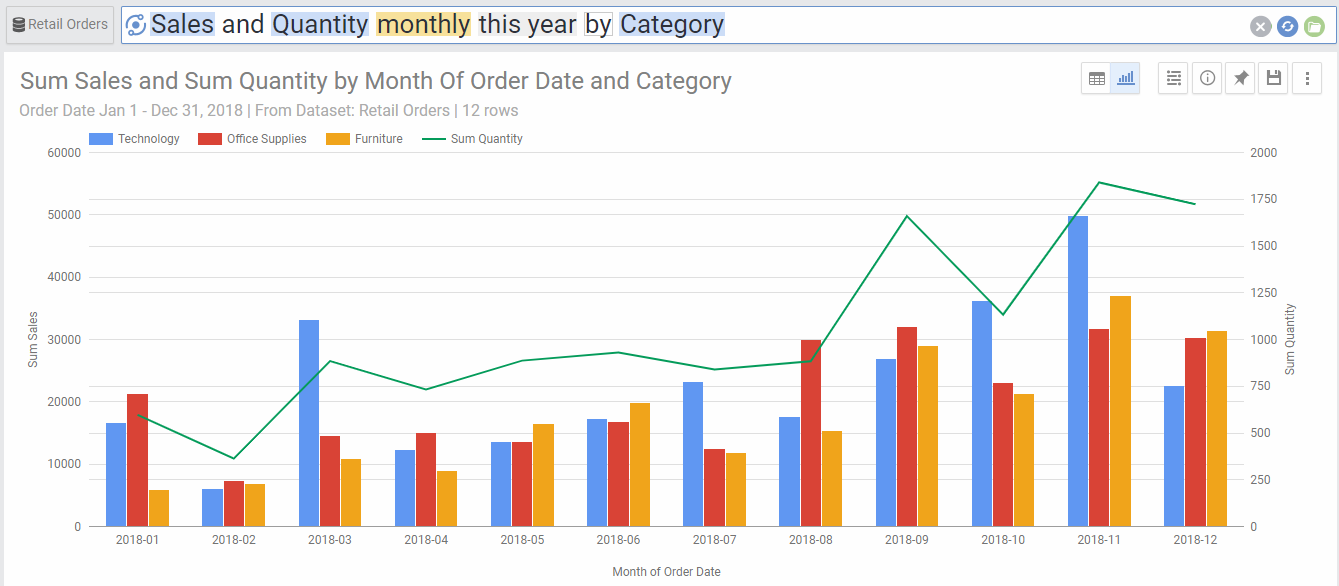Pin this chart with the pin icon

(x=1240, y=78)
